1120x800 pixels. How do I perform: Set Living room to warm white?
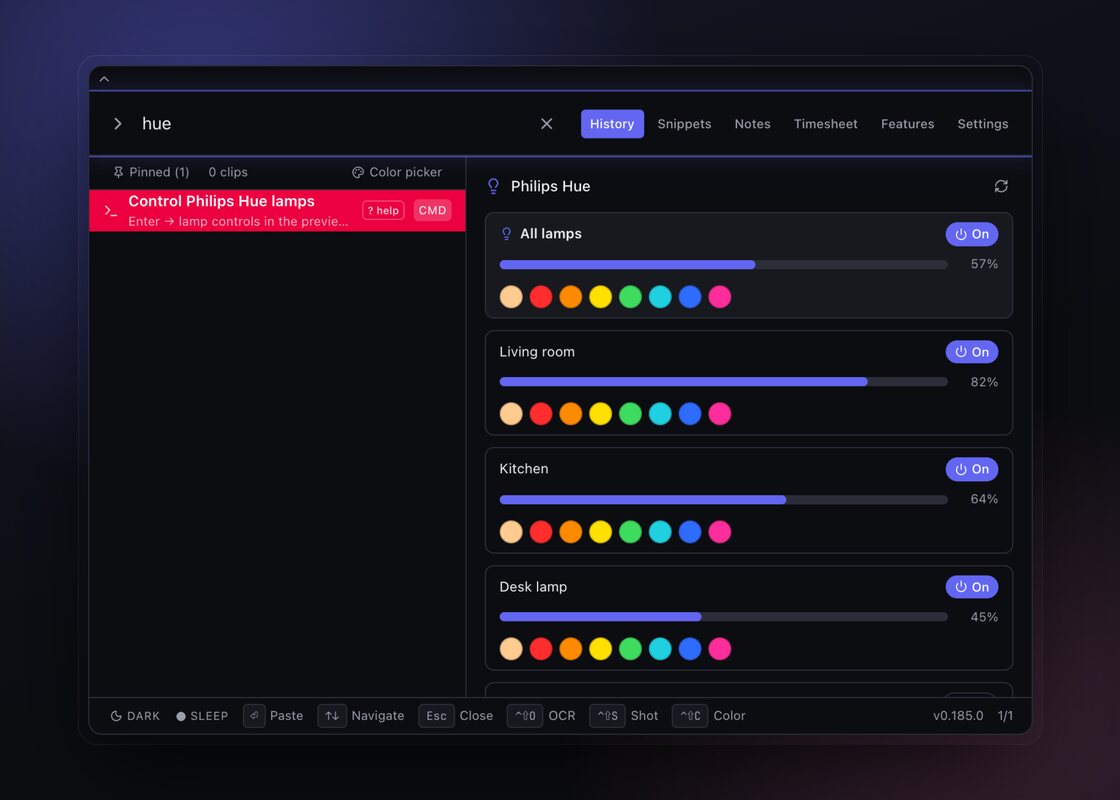click(511, 414)
